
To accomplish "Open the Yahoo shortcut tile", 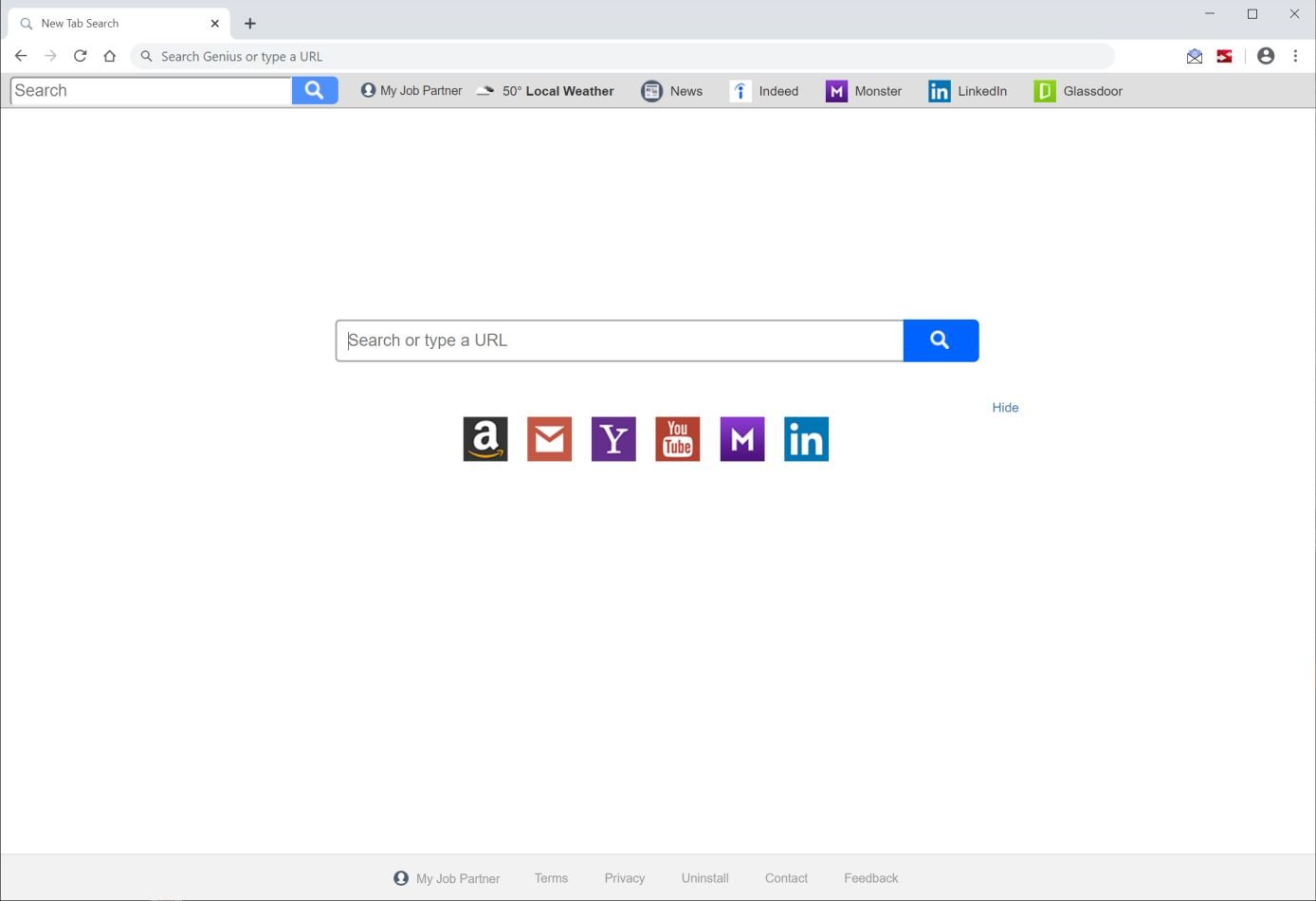I will [x=613, y=439].
